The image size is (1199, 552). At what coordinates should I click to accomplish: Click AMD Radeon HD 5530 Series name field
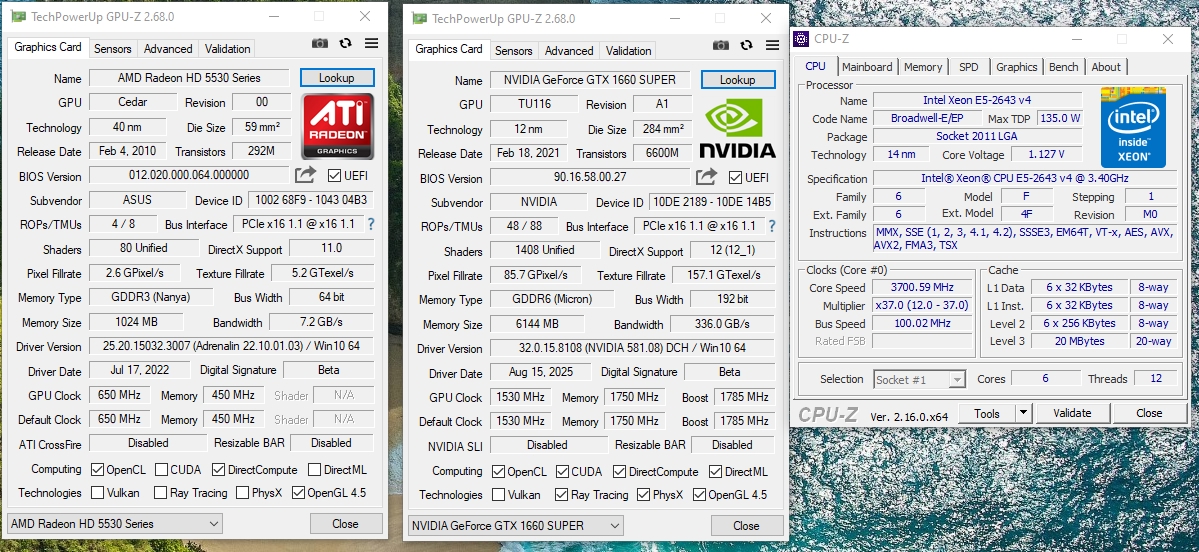[189, 78]
